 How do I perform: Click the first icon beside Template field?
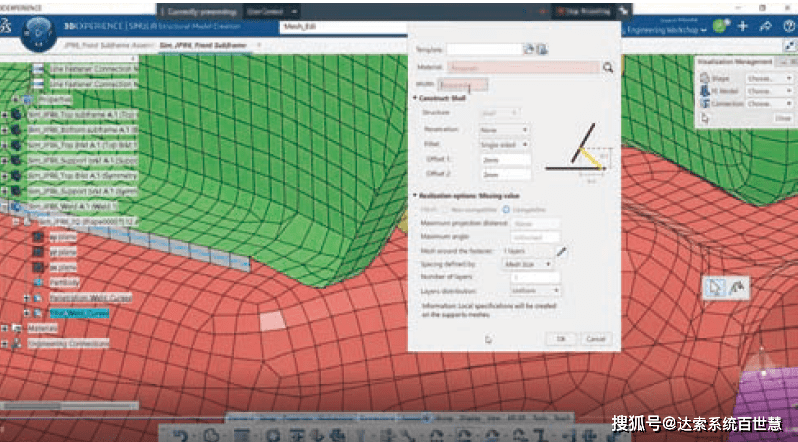530,48
